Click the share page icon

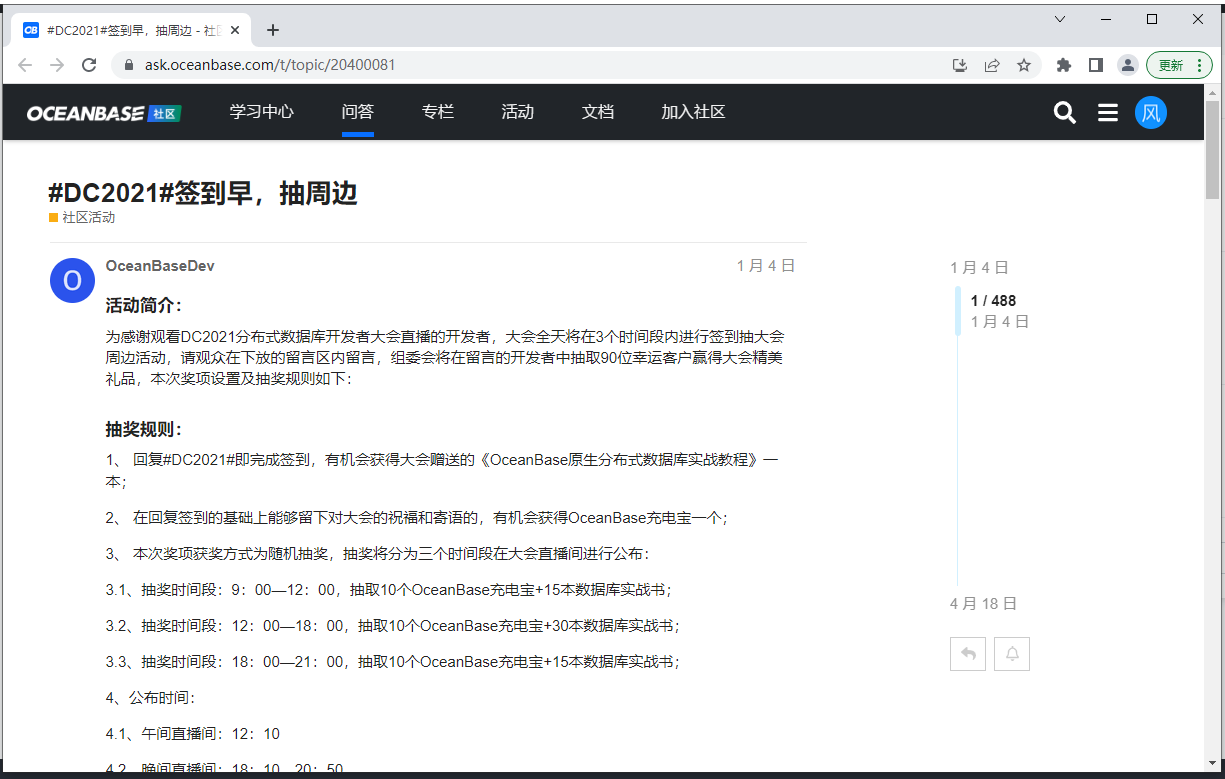(x=992, y=65)
